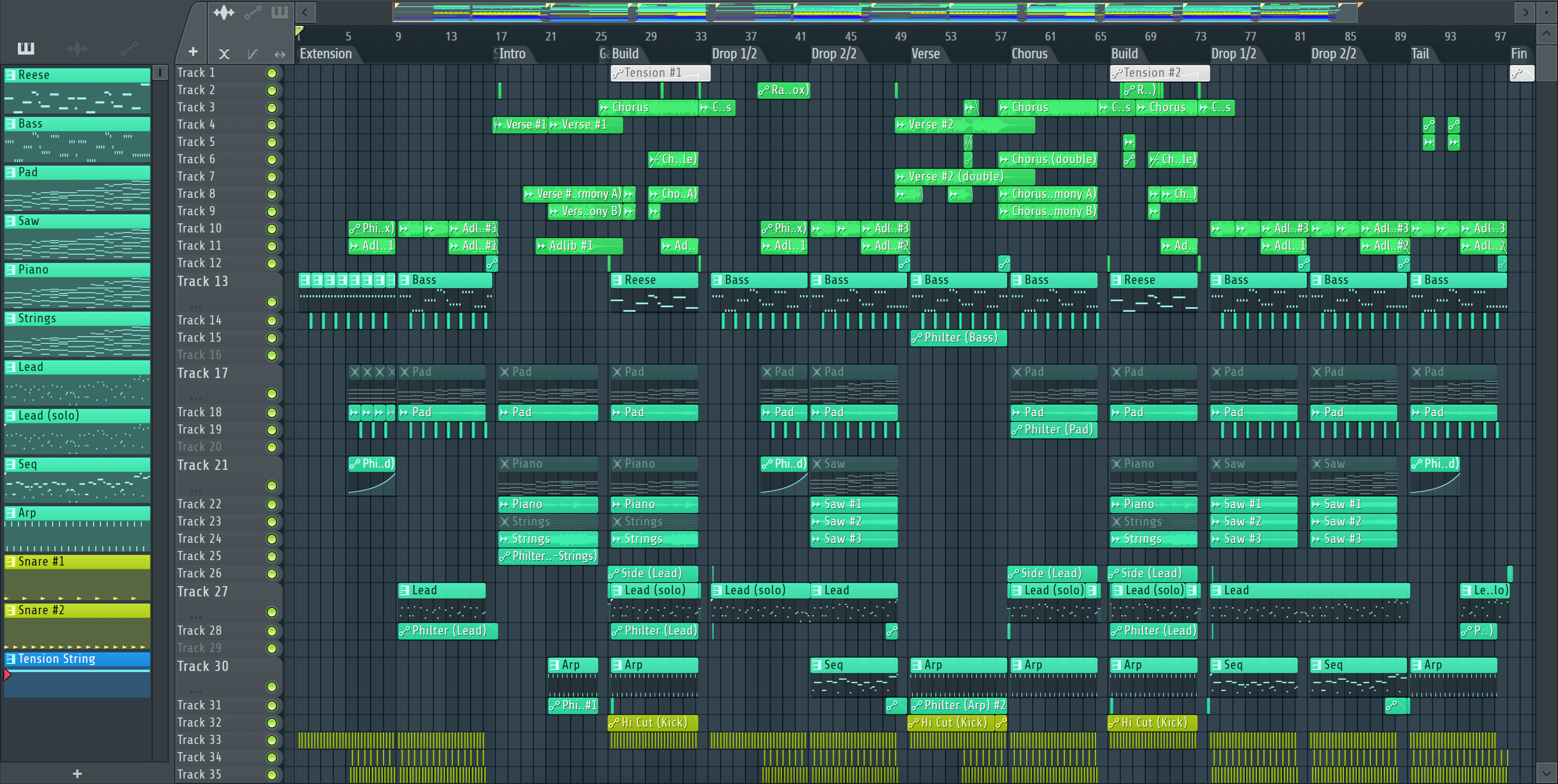The height and width of the screenshot is (784, 1558).
Task: Click the piano-keys pattern icon in playlist header
Action: (280, 12)
